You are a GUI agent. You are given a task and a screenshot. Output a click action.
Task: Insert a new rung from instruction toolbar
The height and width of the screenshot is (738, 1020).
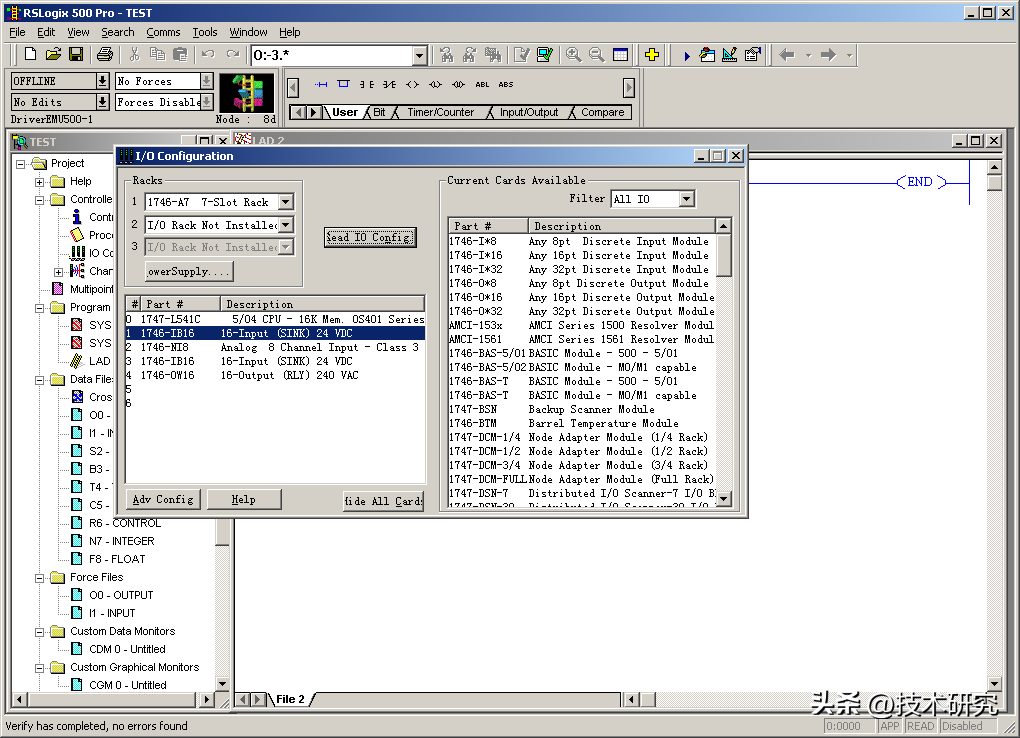pos(321,85)
